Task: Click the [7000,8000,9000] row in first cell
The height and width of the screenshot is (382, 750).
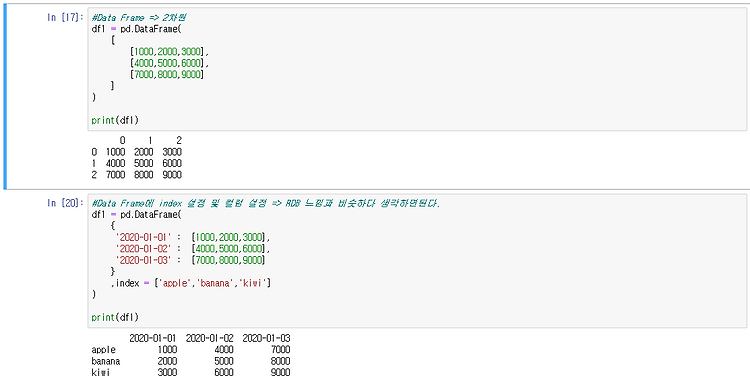Action: pyautogui.click(x=166, y=74)
